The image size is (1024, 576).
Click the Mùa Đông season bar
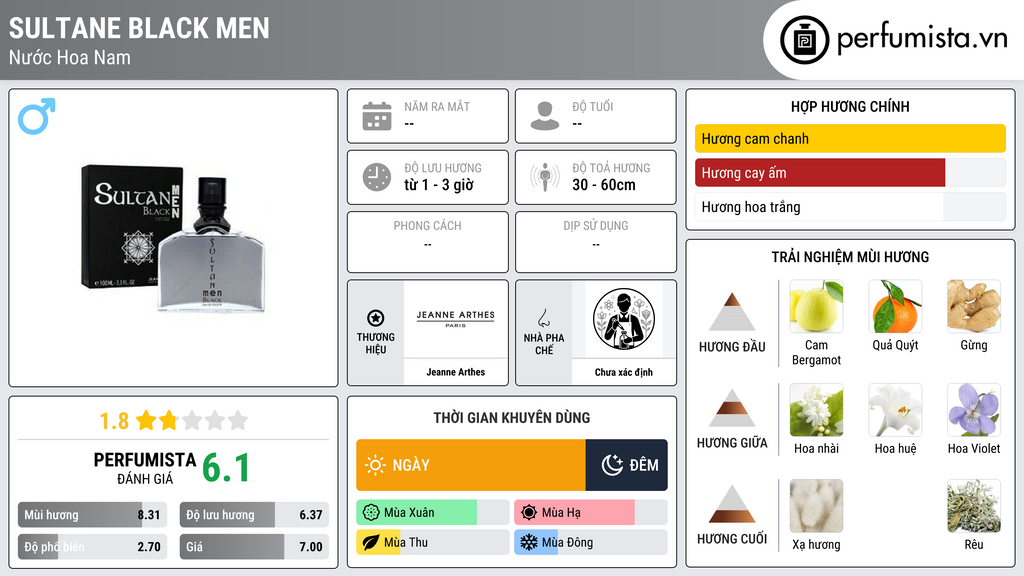(x=591, y=543)
